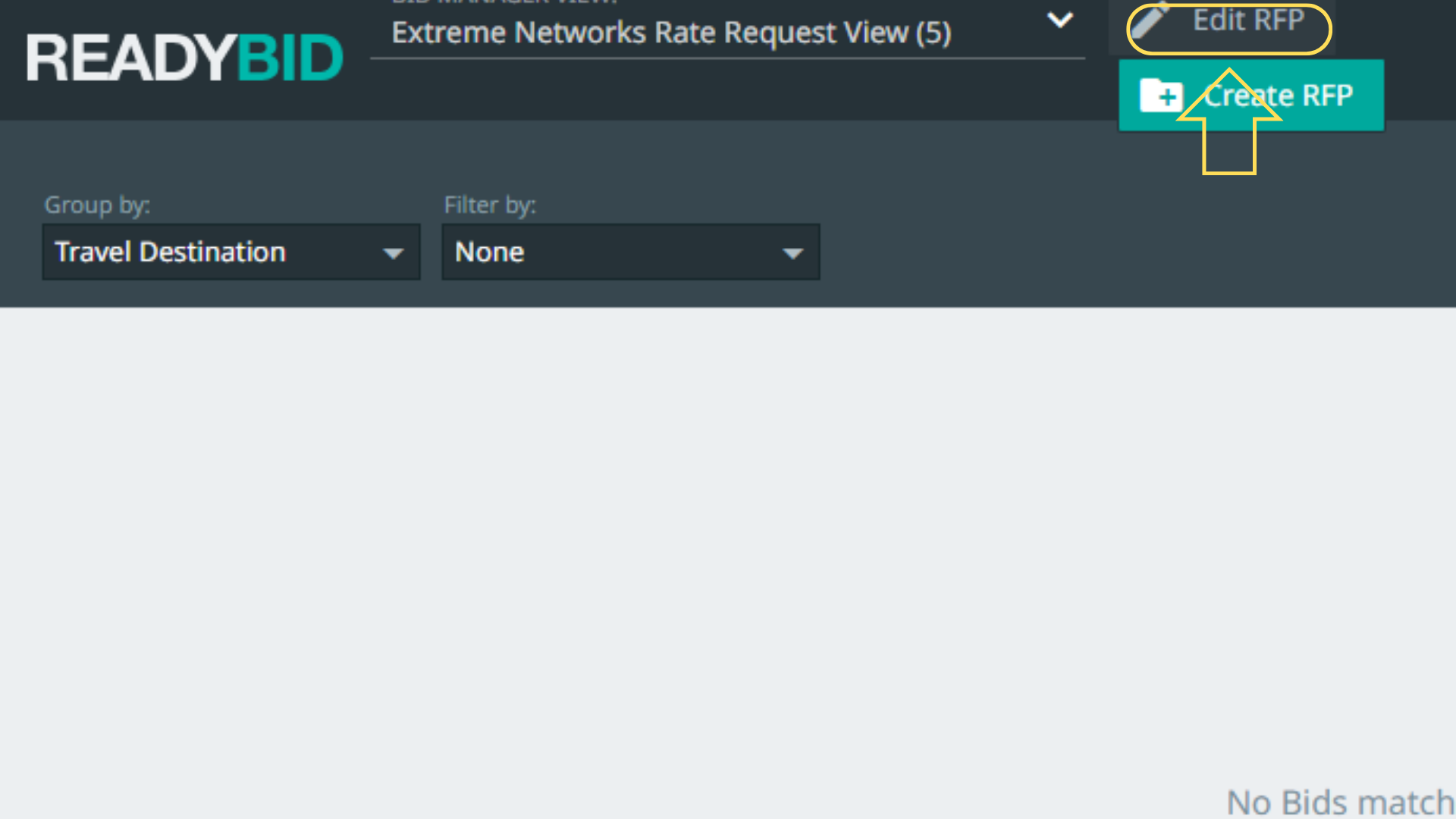Click the Group by: label
Screen dimensions: 1456x819
pos(97,205)
